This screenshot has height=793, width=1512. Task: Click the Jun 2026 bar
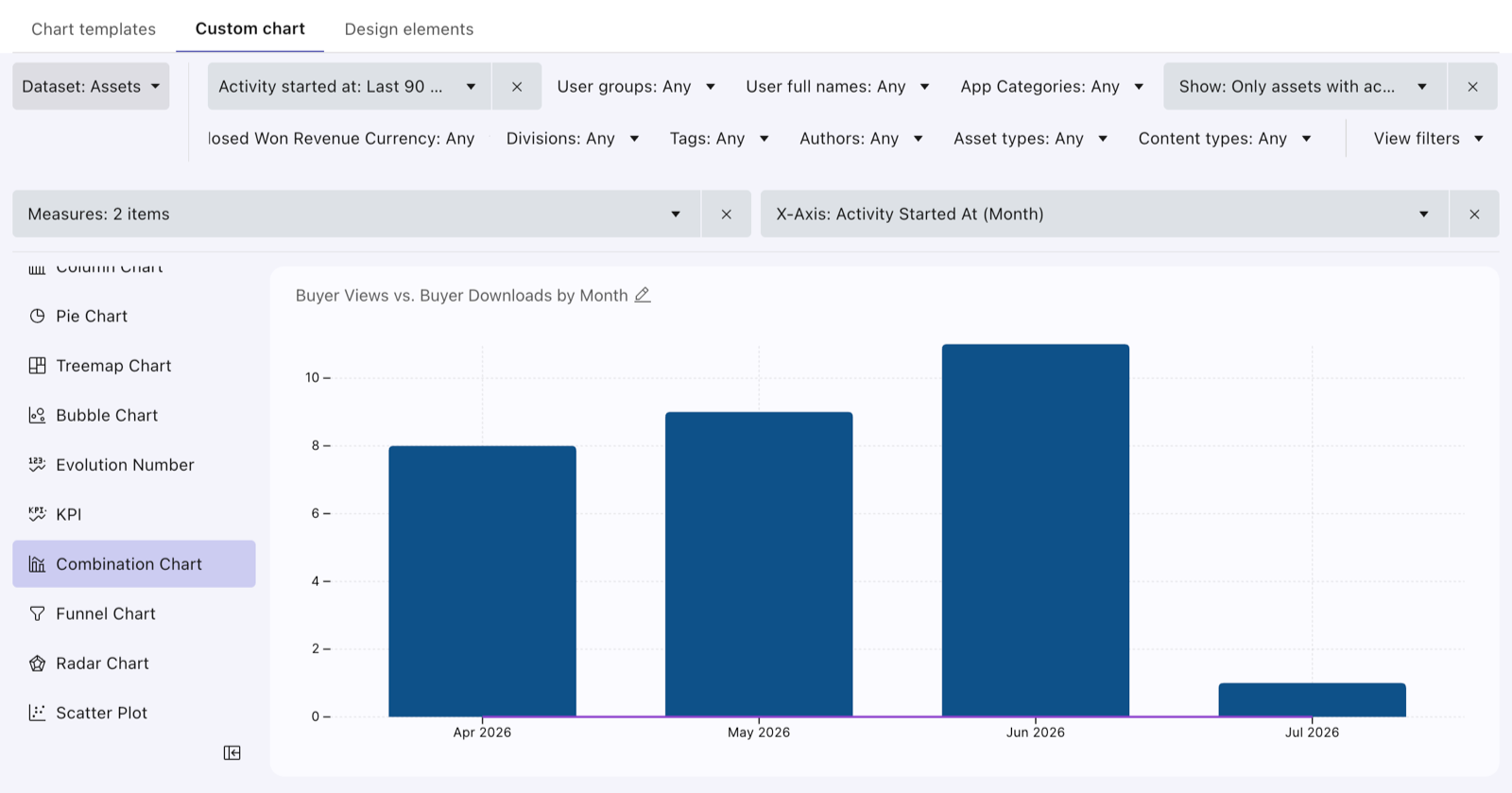pyautogui.click(x=1036, y=530)
